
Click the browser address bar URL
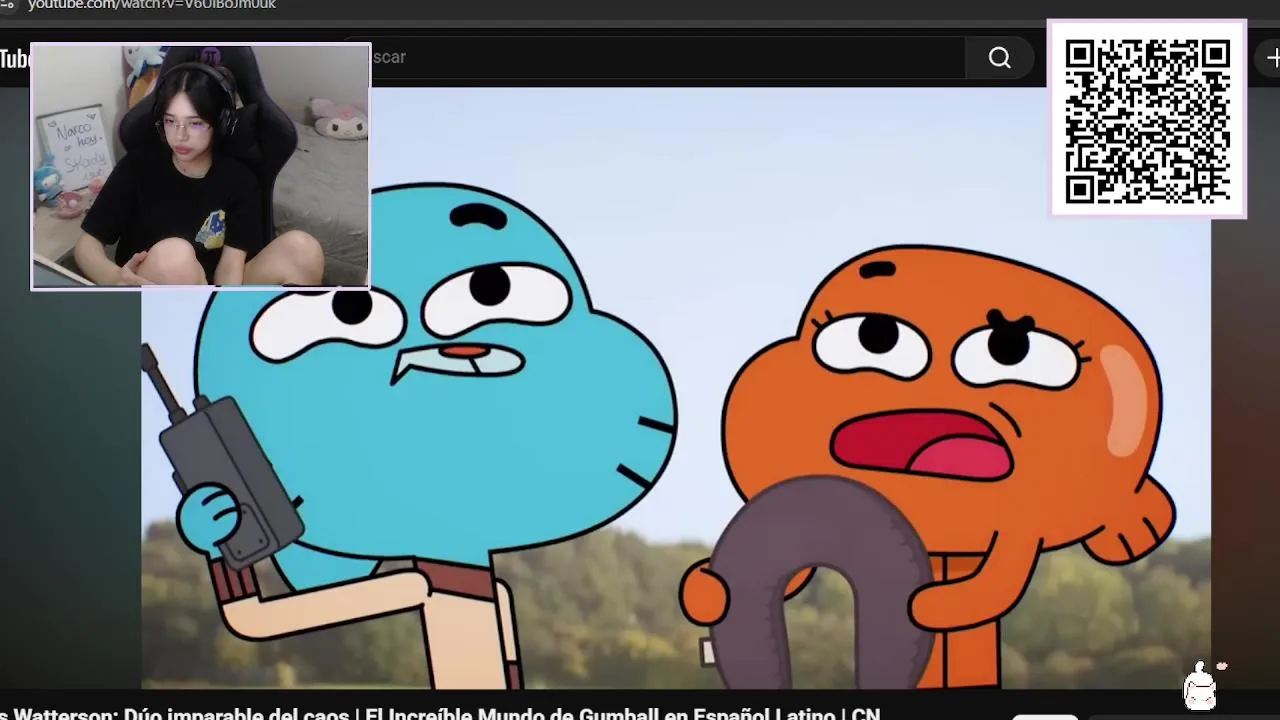click(x=151, y=5)
